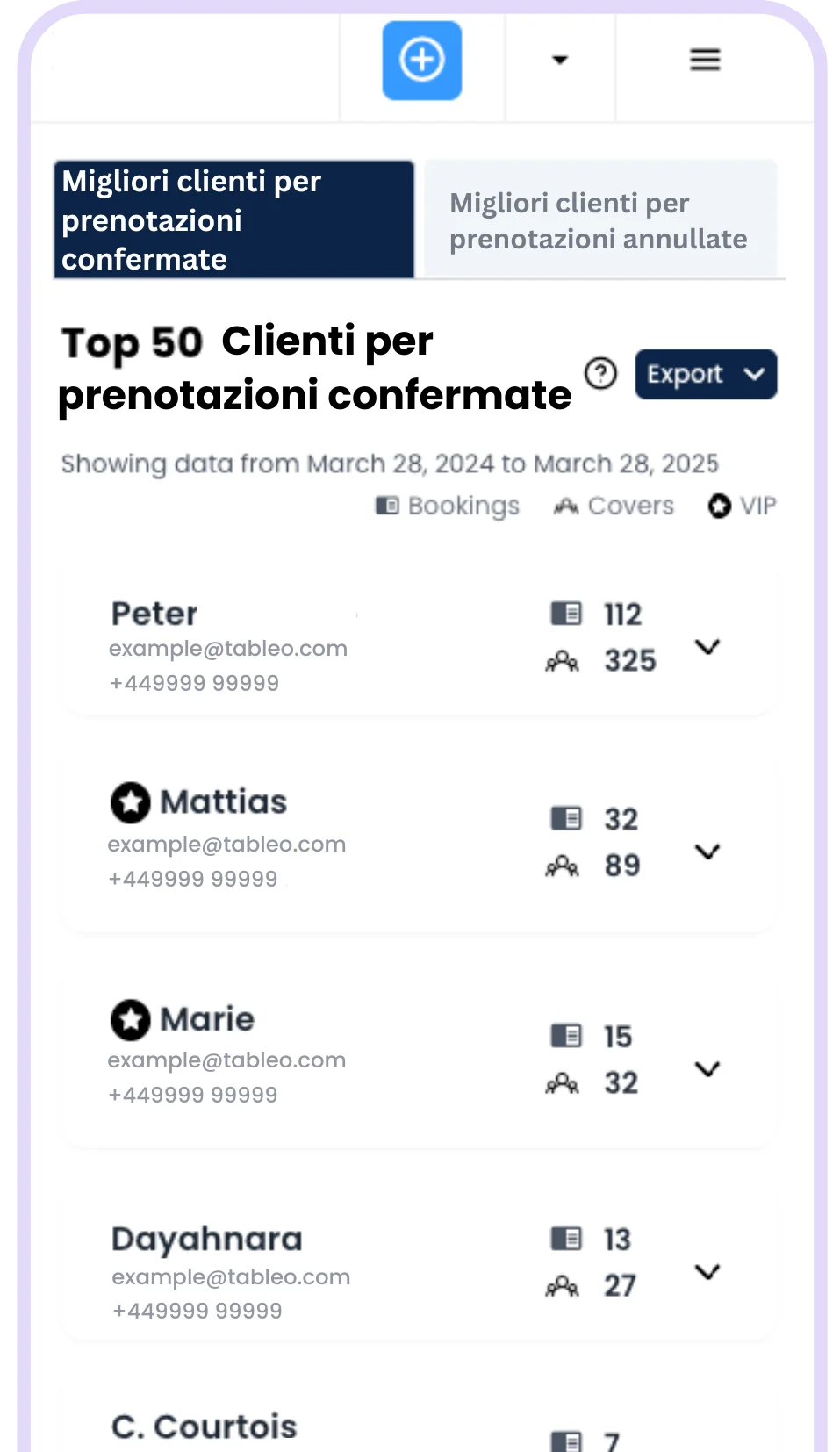The width and height of the screenshot is (840, 1452).
Task: Open the hamburger menu icon
Action: [705, 60]
